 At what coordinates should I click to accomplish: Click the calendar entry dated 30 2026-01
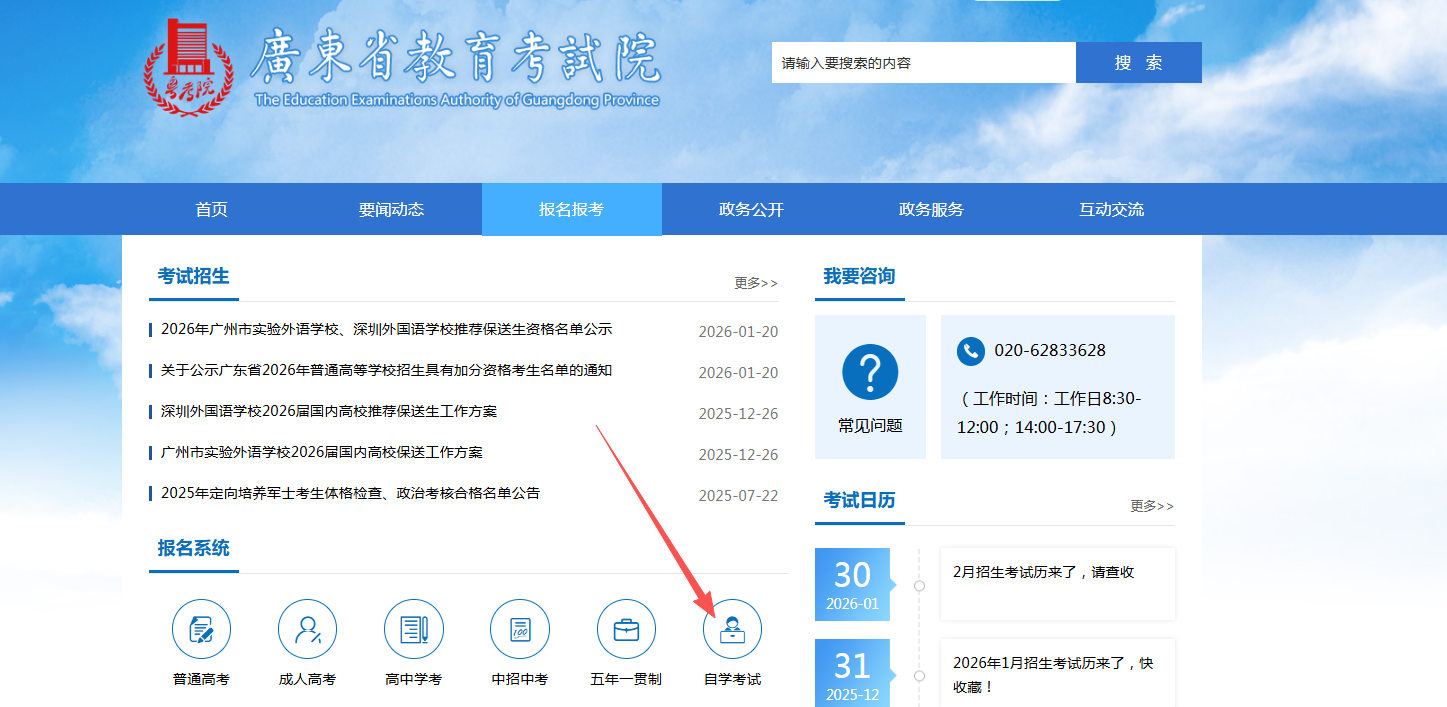click(x=852, y=584)
